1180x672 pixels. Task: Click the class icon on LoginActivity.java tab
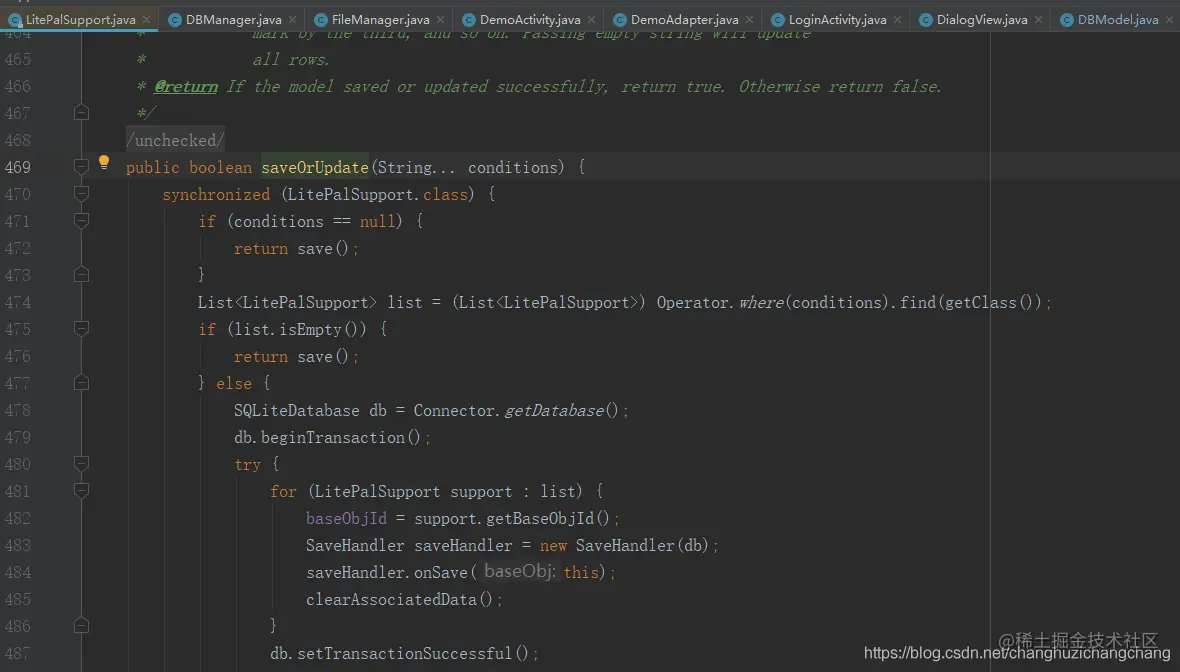(x=777, y=20)
